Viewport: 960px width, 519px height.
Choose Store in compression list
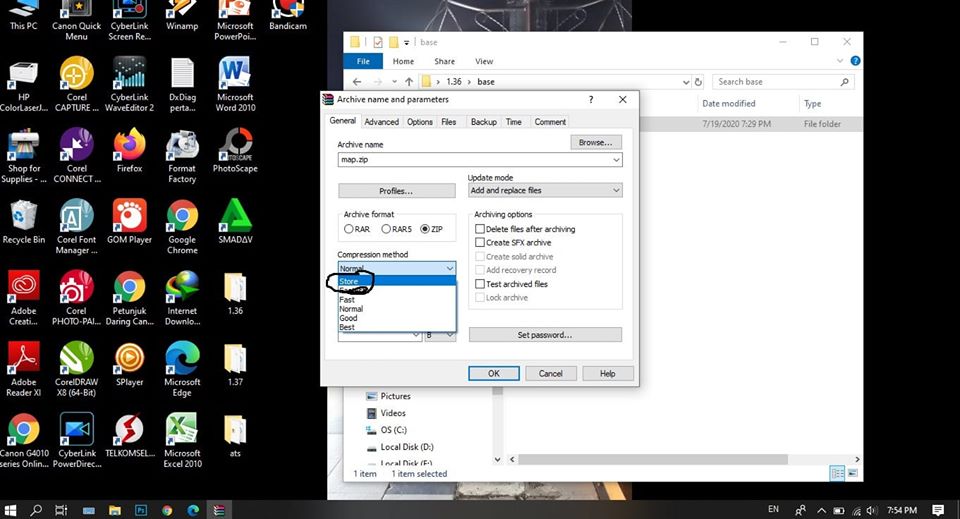coord(397,281)
